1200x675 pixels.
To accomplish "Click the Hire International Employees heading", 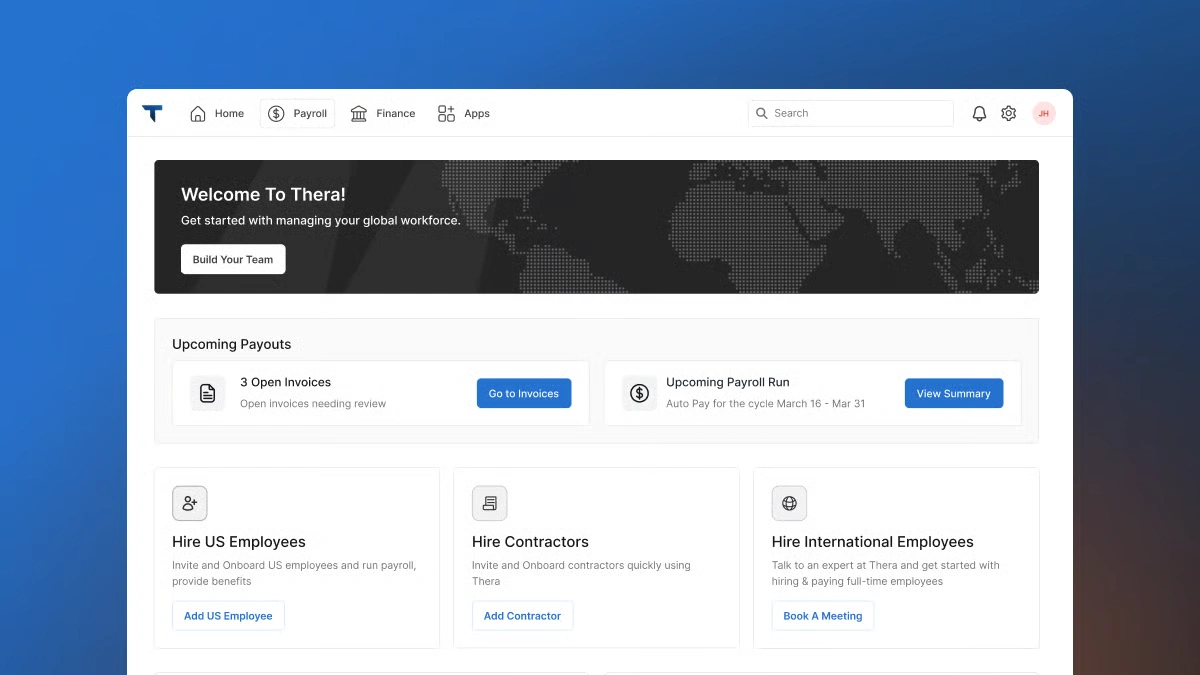I will [873, 542].
